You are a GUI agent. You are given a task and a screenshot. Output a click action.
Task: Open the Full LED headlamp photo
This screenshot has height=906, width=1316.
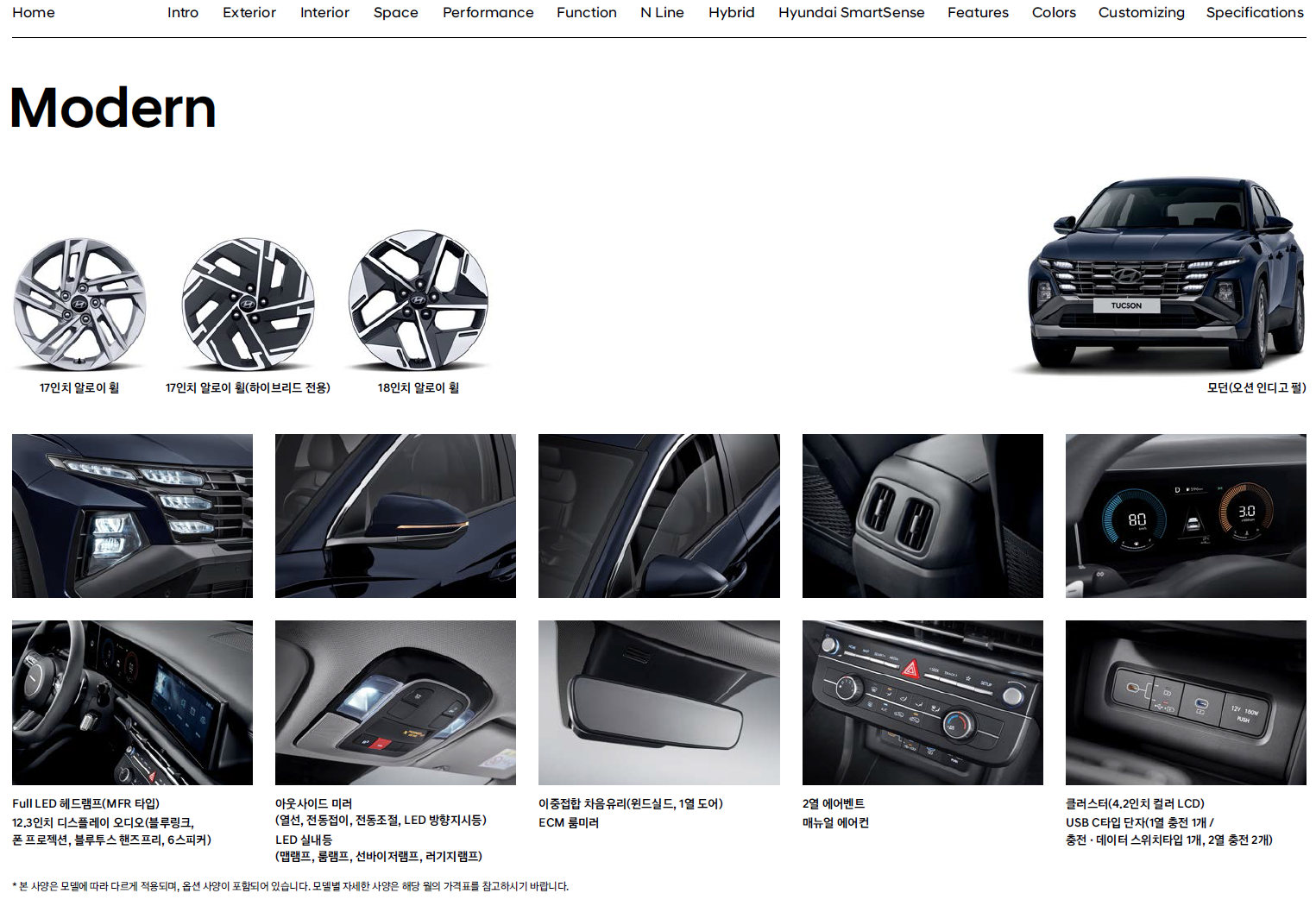coord(132,516)
